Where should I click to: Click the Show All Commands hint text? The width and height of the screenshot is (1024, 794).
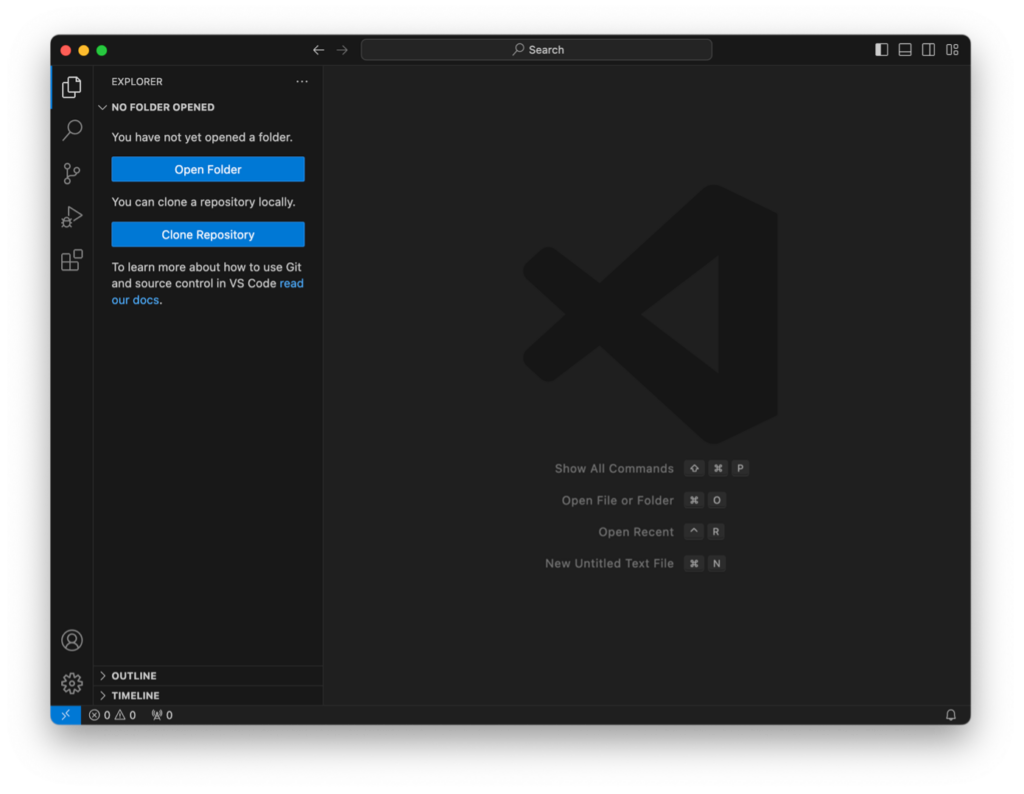tap(614, 469)
